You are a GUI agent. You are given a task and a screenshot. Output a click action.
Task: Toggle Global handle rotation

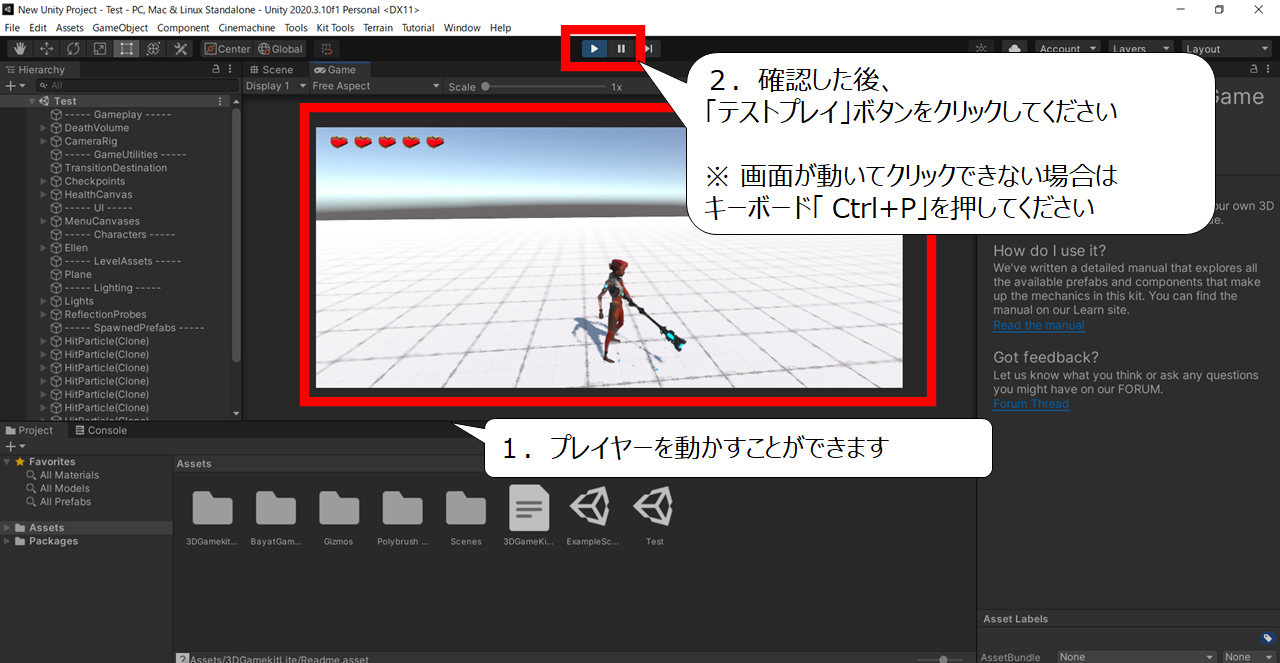[280, 48]
